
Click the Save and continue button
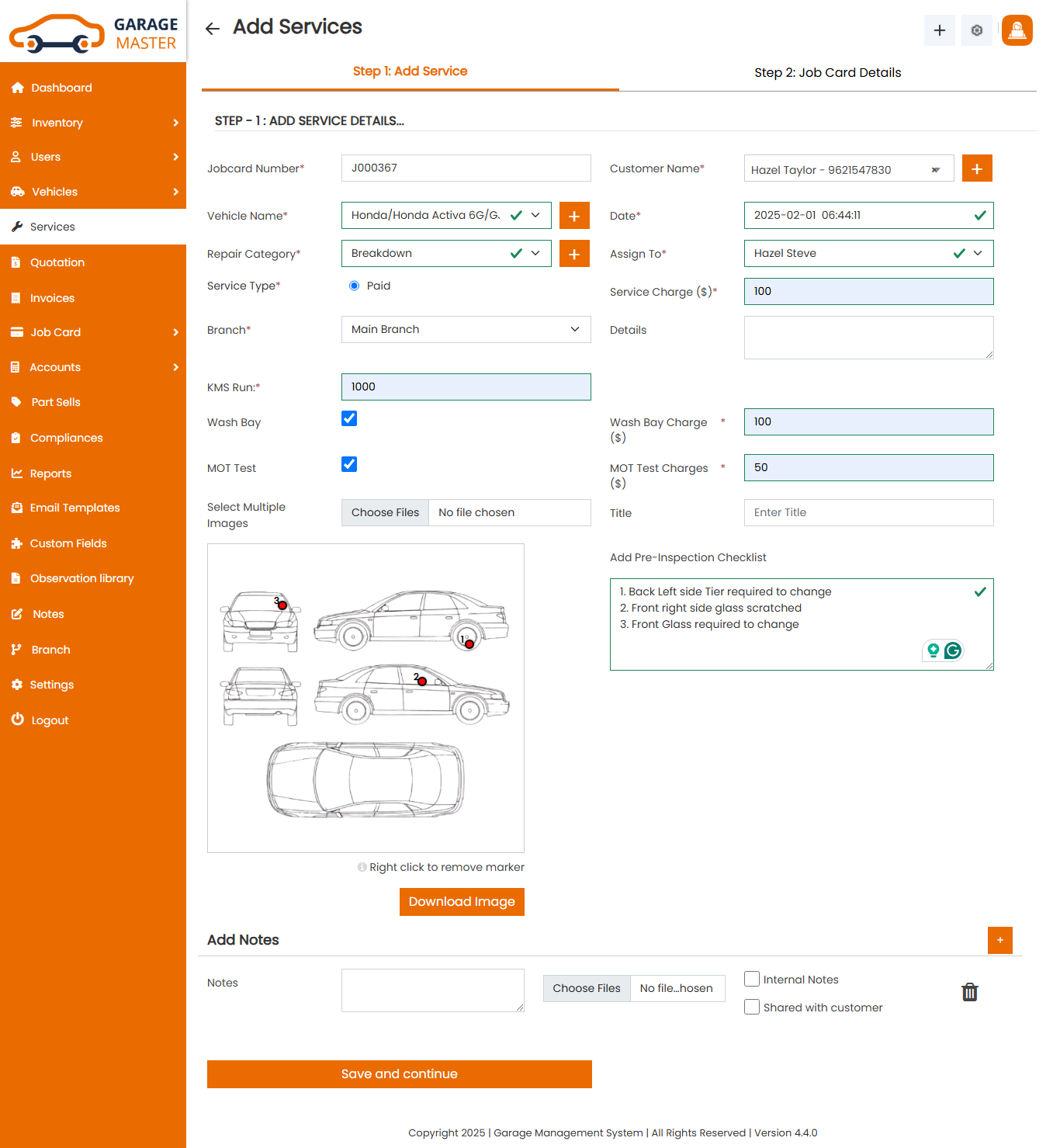(399, 1074)
